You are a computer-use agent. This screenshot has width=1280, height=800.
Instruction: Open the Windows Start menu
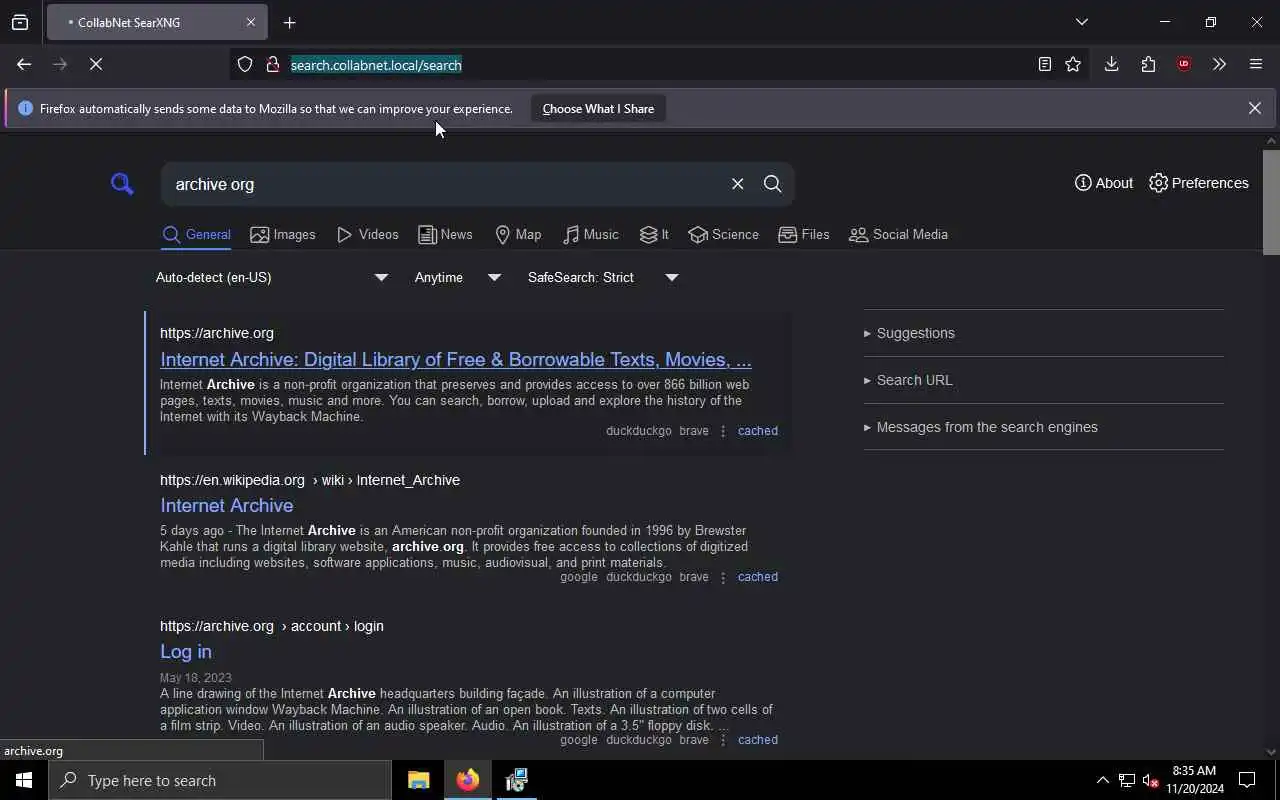24,780
